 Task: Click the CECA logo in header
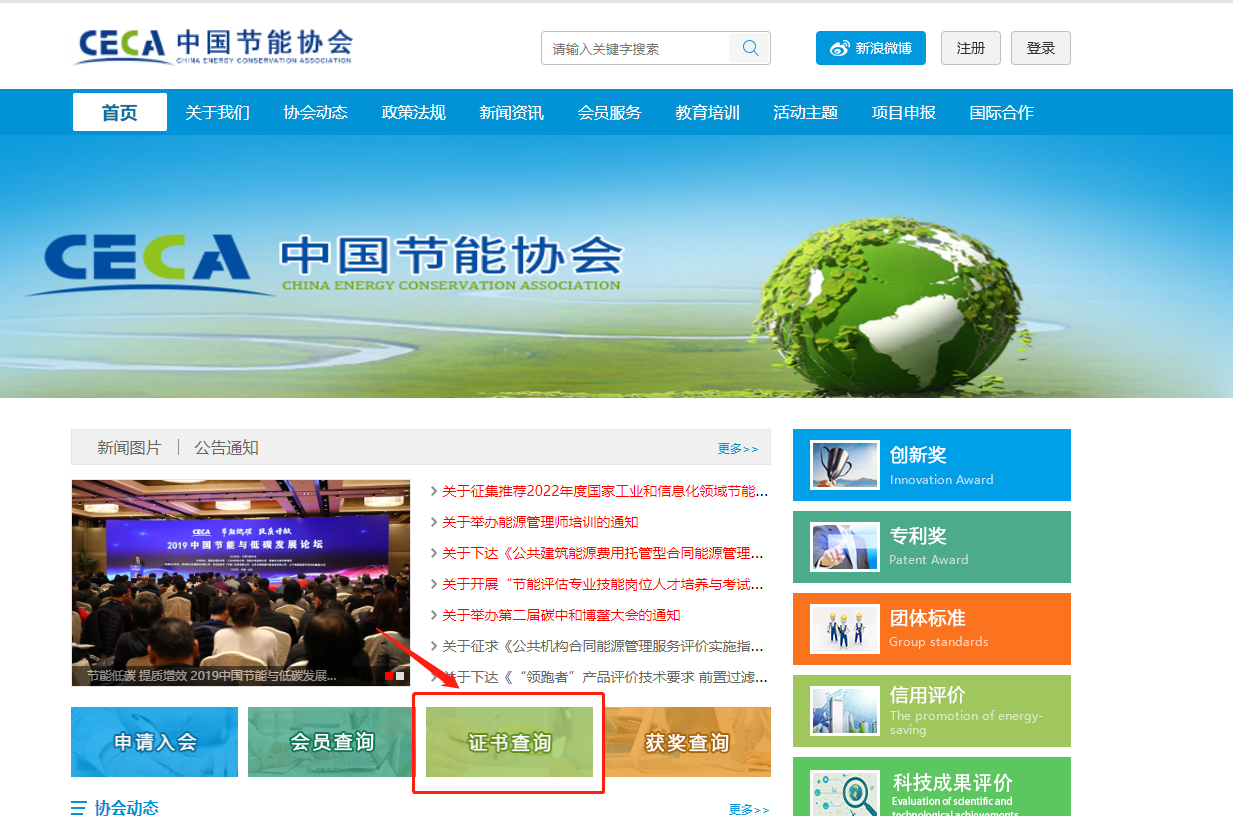point(213,46)
